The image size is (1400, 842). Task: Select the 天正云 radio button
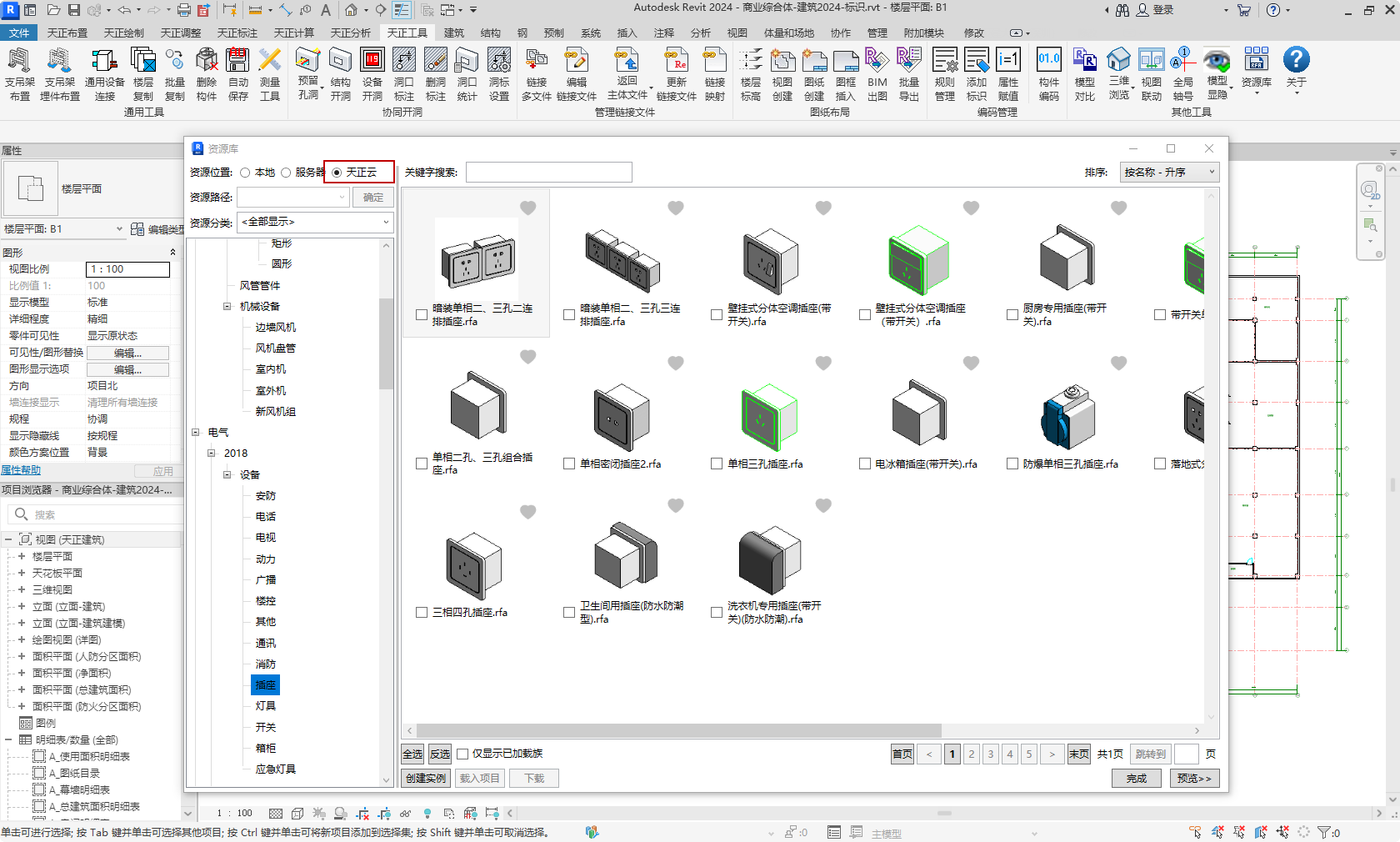point(337,173)
